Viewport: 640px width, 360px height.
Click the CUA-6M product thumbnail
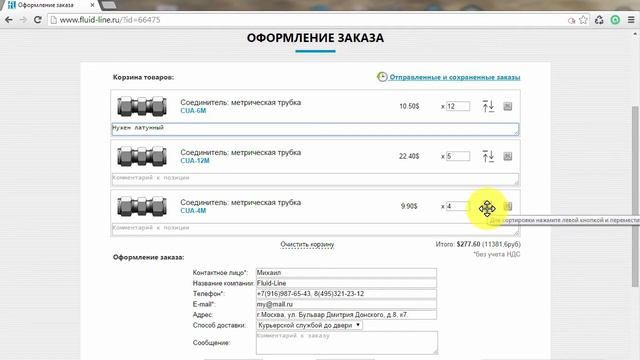[x=142, y=106]
